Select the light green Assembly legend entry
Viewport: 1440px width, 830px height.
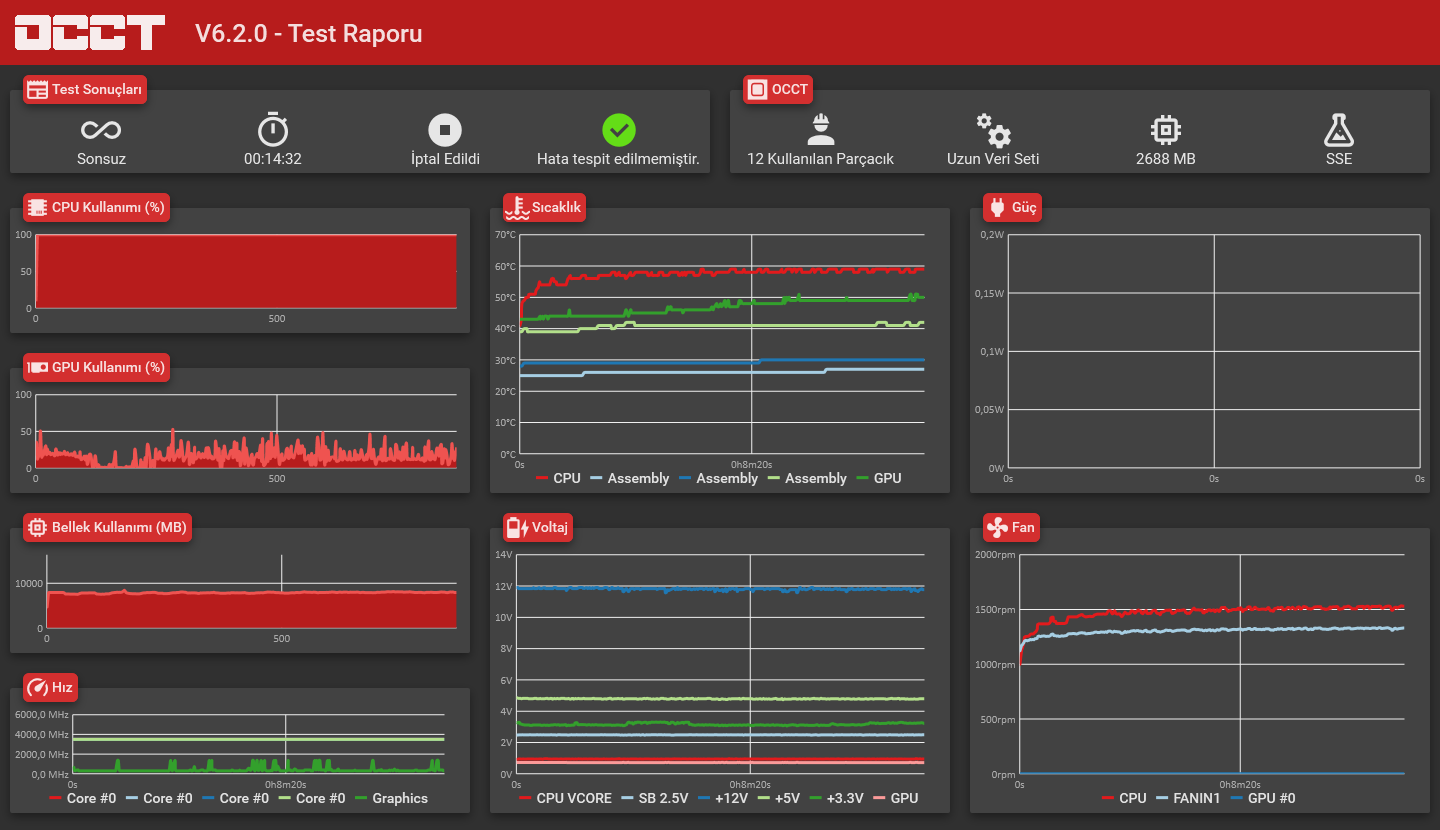tap(808, 478)
